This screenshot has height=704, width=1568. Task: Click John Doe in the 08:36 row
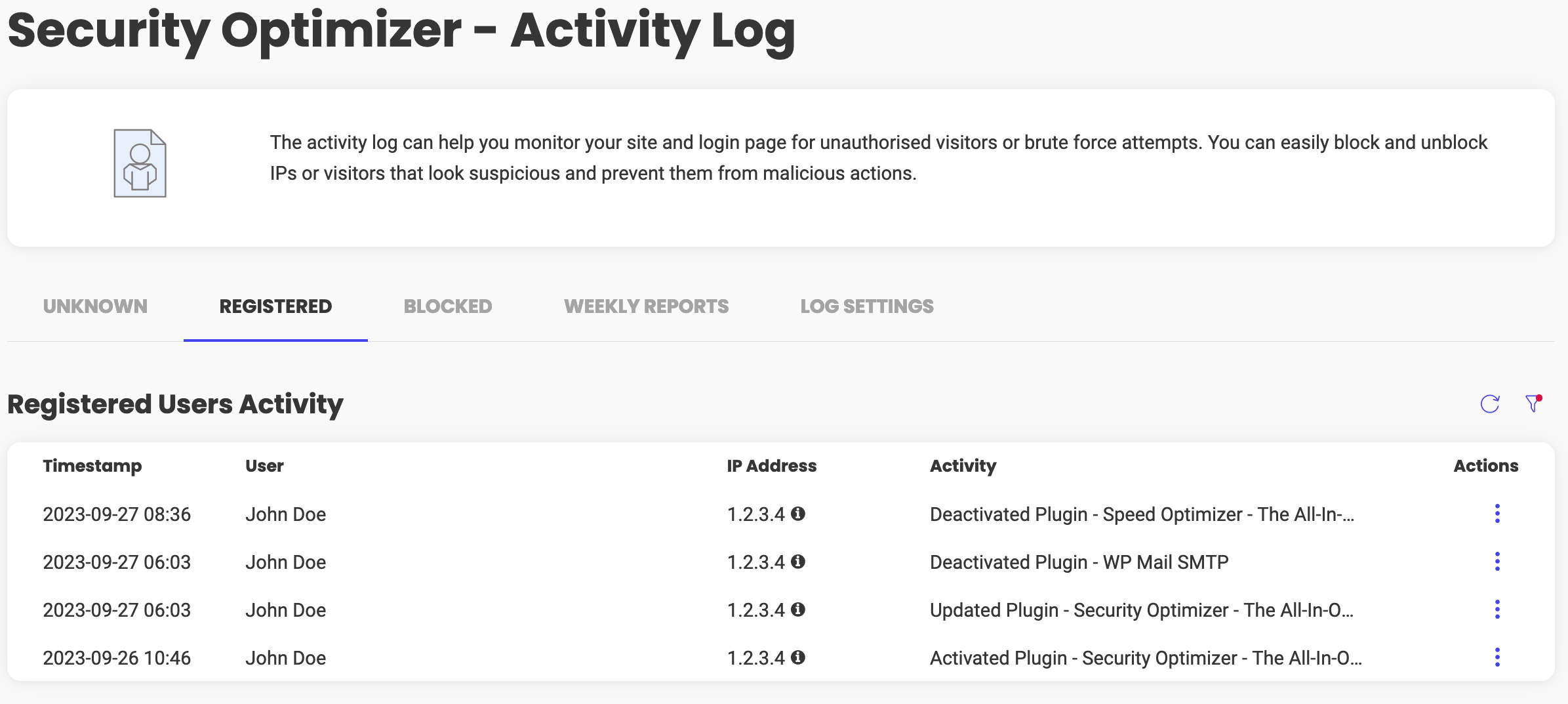point(286,514)
